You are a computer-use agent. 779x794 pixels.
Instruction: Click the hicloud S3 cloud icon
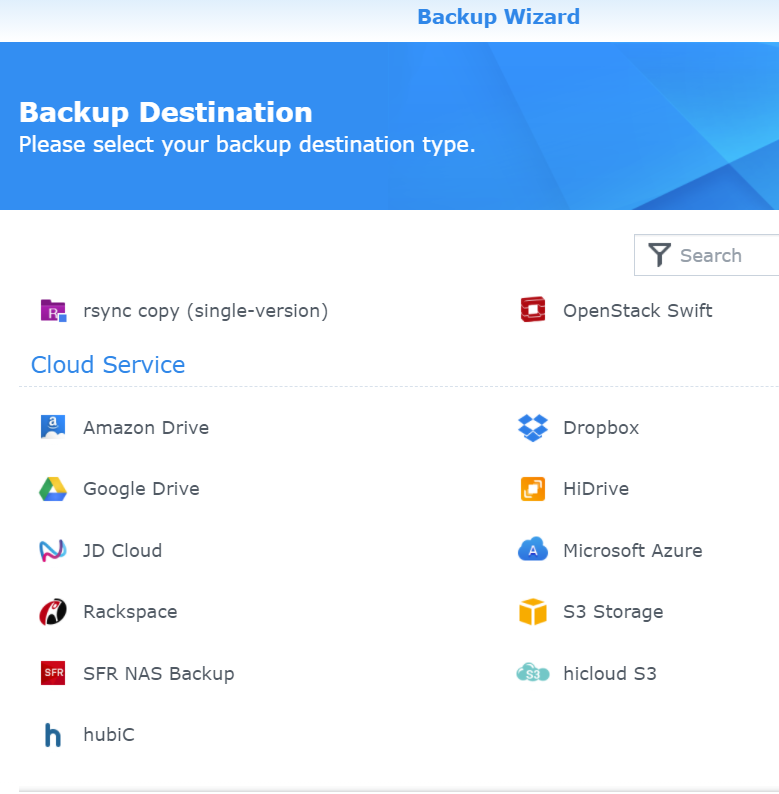pyautogui.click(x=533, y=673)
